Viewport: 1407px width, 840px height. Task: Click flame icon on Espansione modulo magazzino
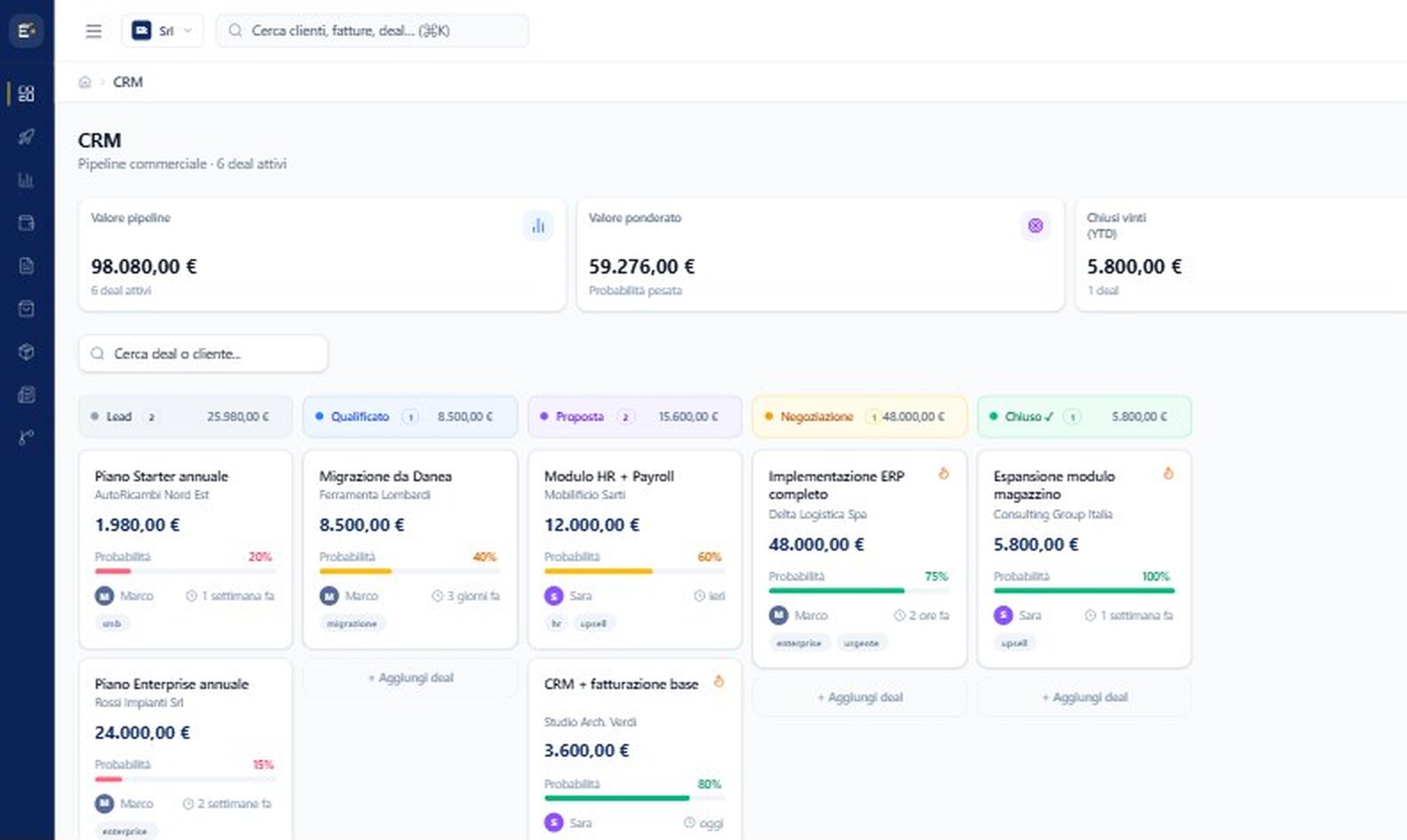1168,474
